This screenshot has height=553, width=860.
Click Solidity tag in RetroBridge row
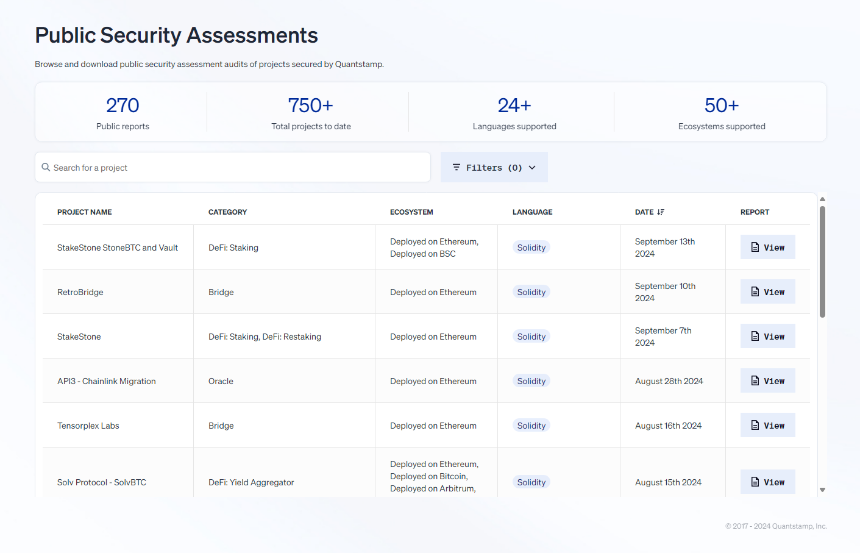tap(531, 292)
